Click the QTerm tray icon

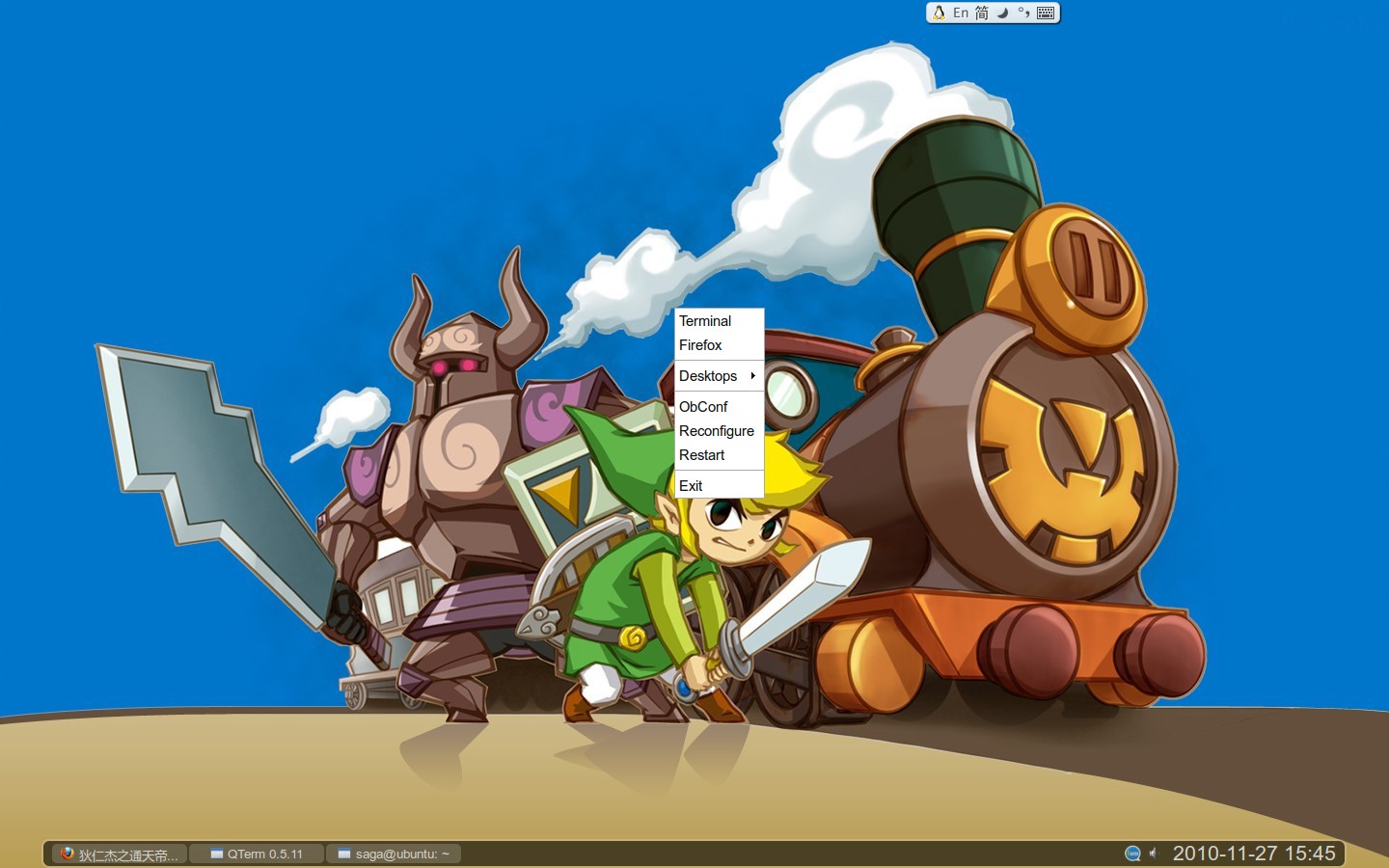tap(1132, 854)
